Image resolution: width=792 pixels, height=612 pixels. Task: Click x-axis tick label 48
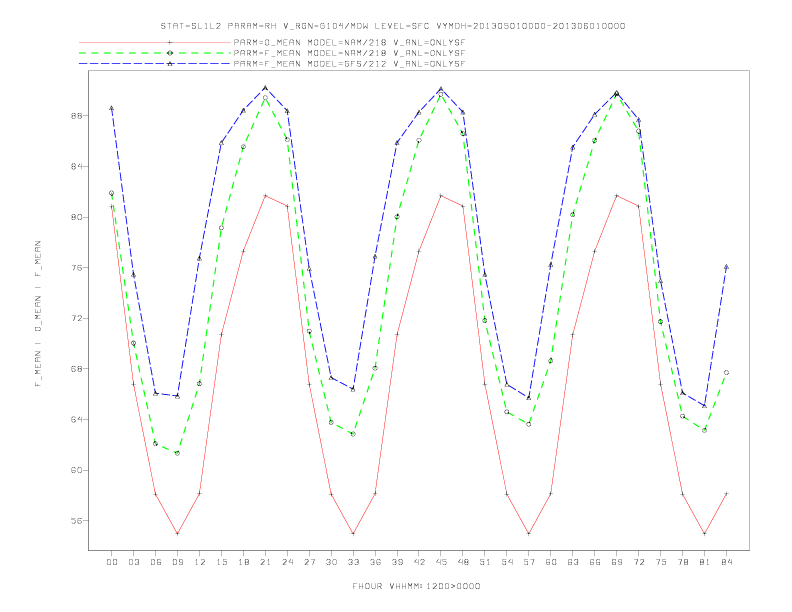tap(463, 562)
